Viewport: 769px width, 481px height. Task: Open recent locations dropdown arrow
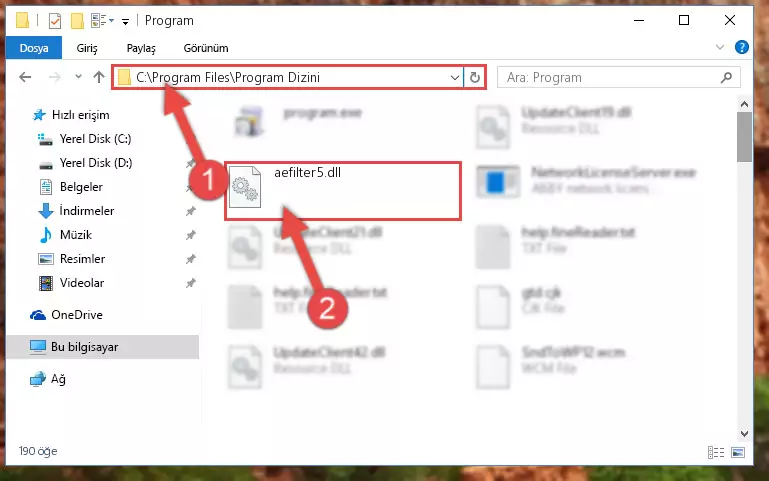point(78,77)
